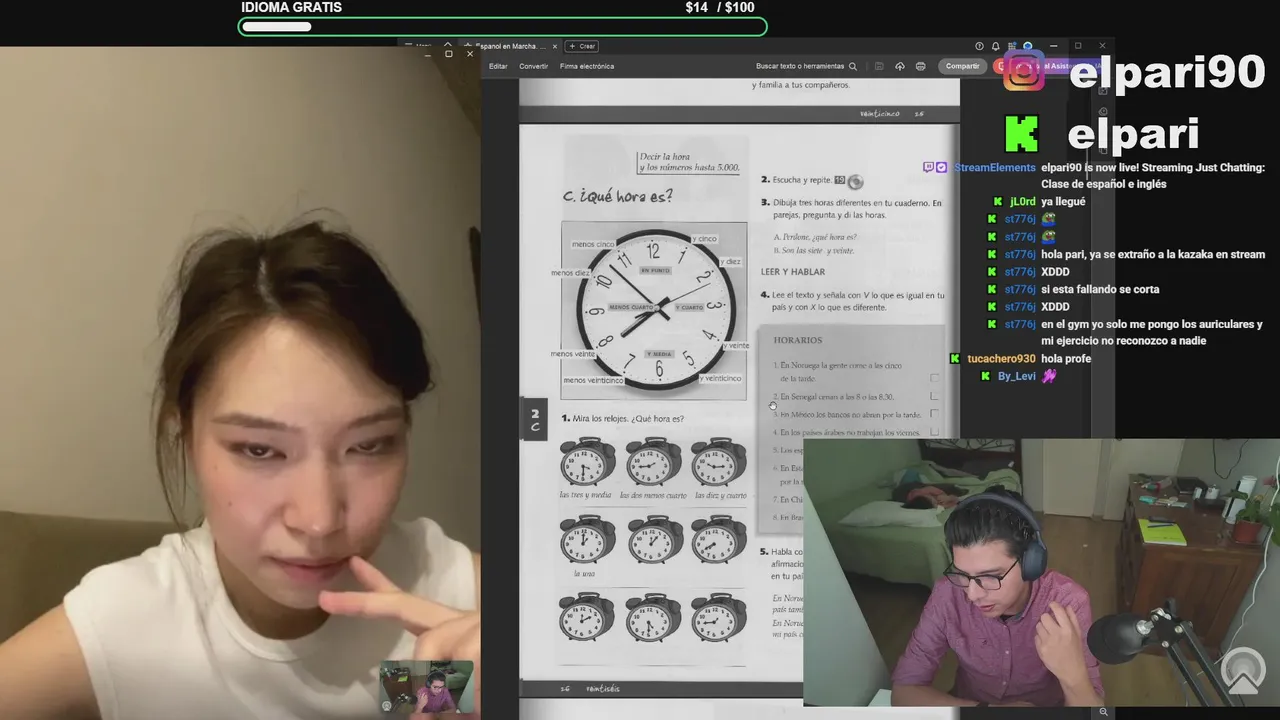
Task: Click the 'y media' label on clock
Action: [x=659, y=354]
